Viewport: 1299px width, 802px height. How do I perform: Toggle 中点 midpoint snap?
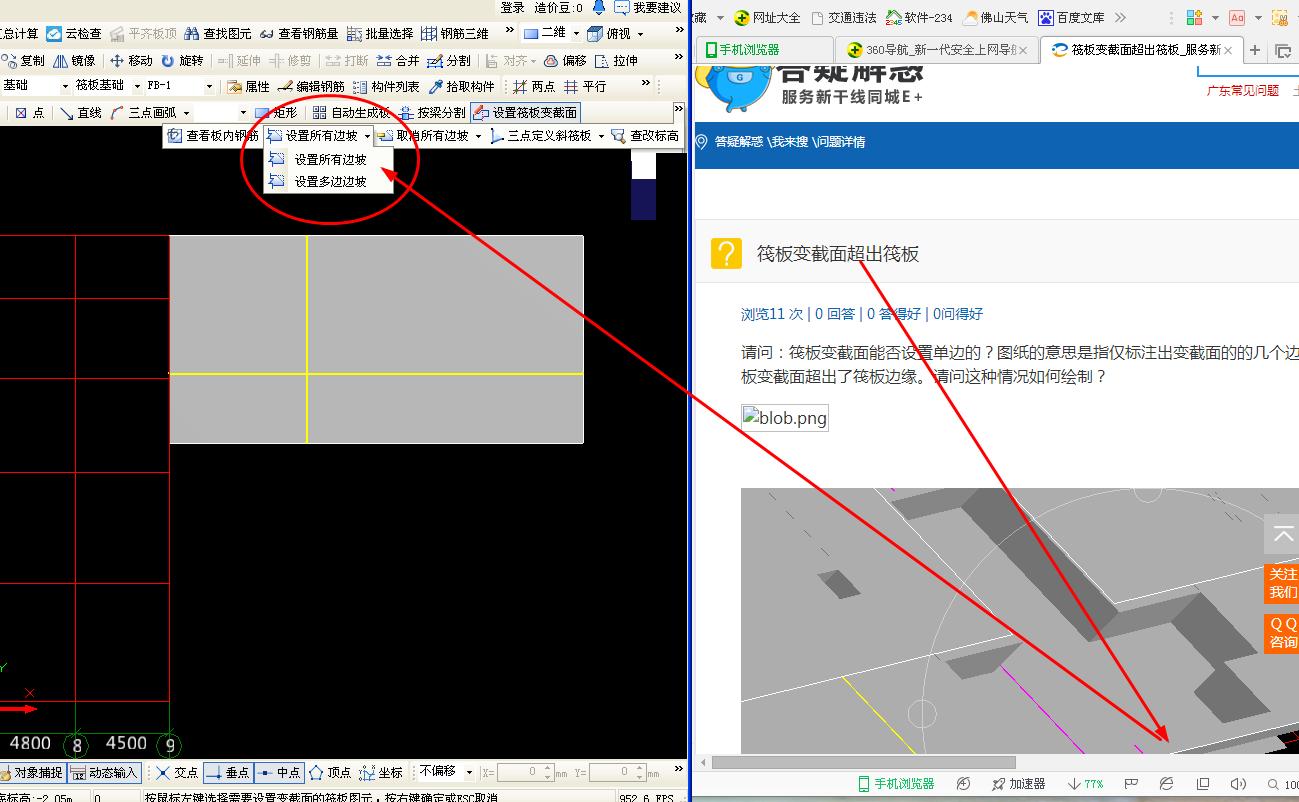click(278, 773)
